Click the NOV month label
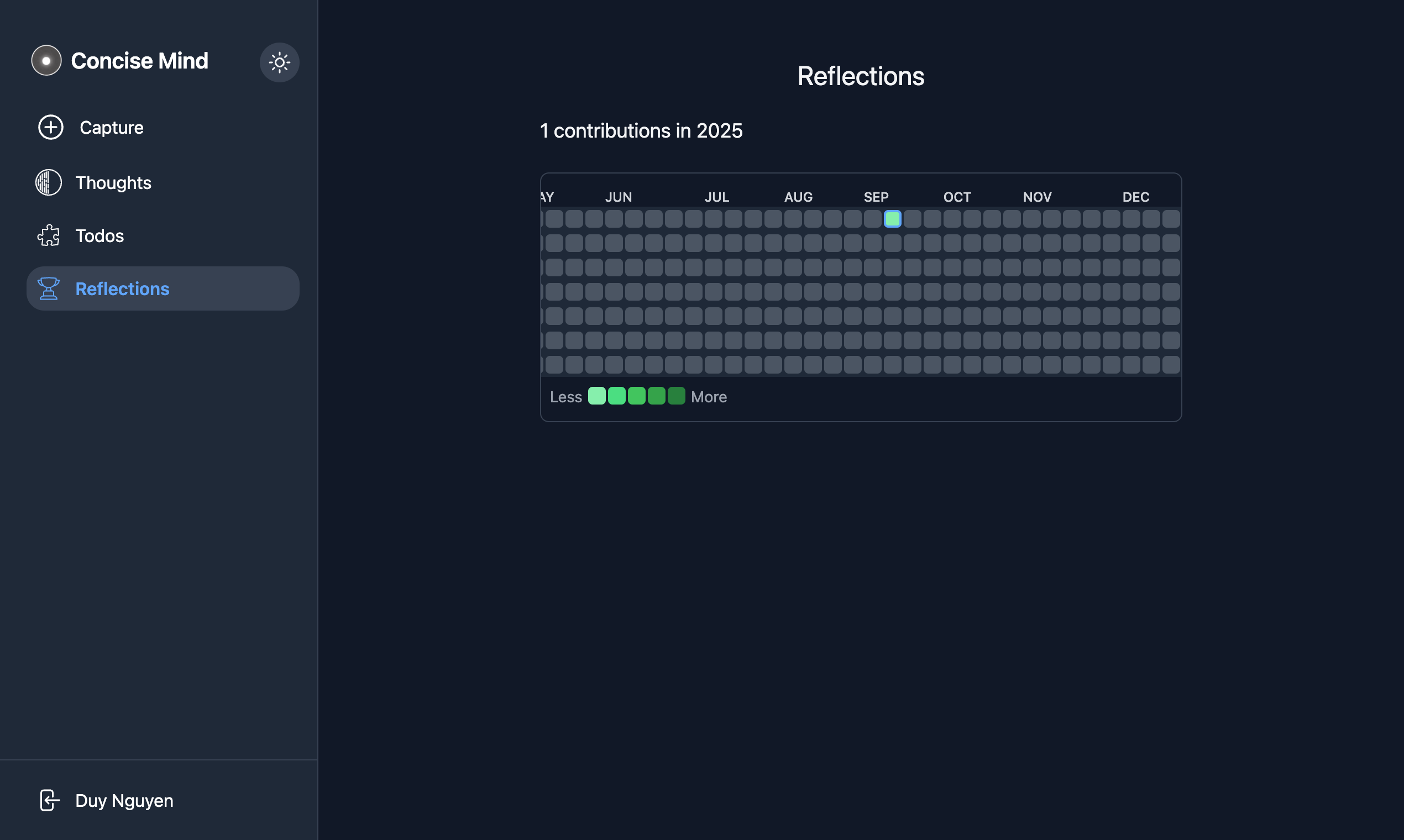1404x840 pixels. pyautogui.click(x=1037, y=197)
